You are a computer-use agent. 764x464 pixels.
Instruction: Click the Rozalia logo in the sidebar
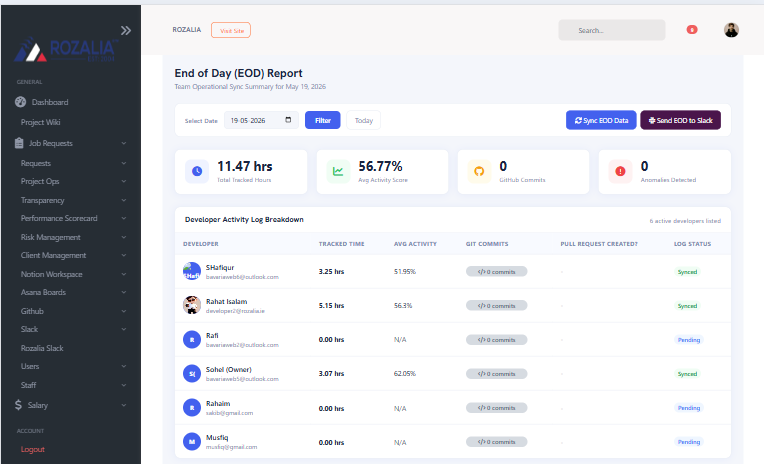click(x=66, y=50)
